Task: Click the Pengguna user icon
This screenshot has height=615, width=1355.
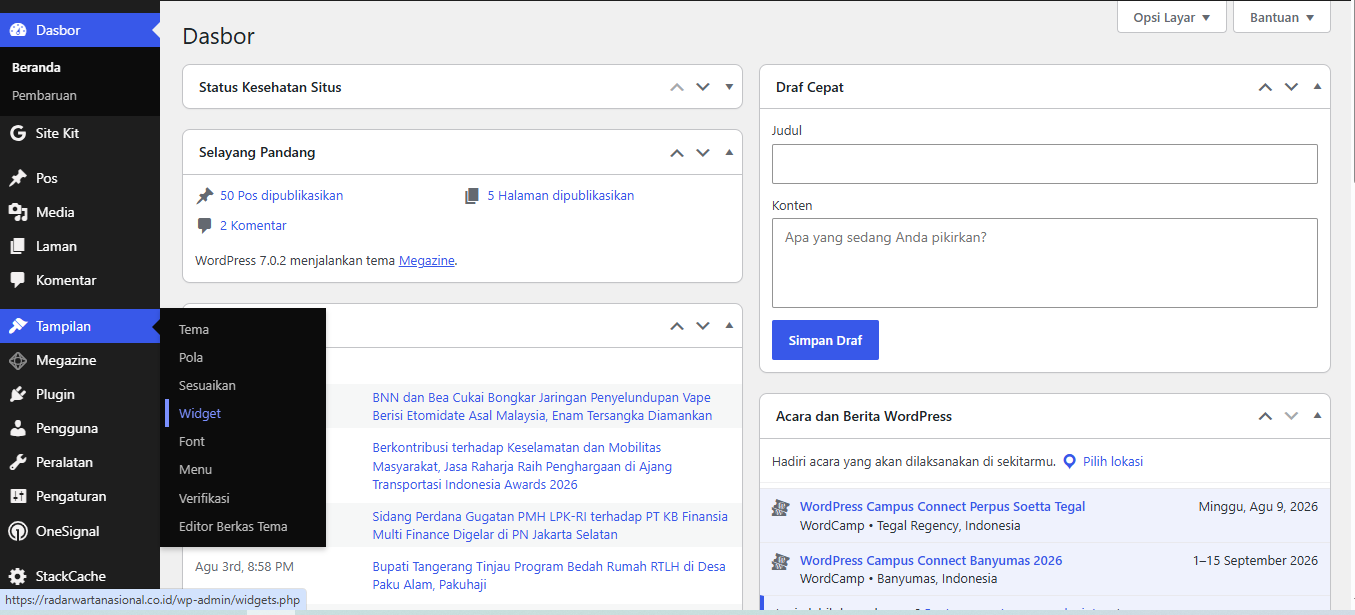Action: [18, 428]
